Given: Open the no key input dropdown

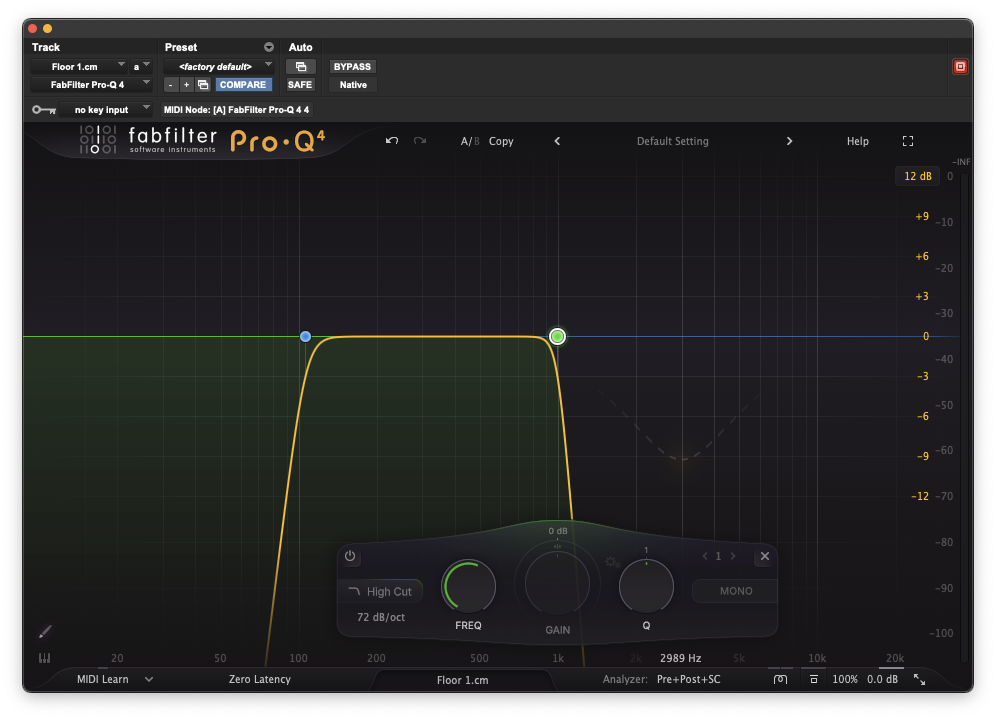Looking at the screenshot, I should 105,110.
